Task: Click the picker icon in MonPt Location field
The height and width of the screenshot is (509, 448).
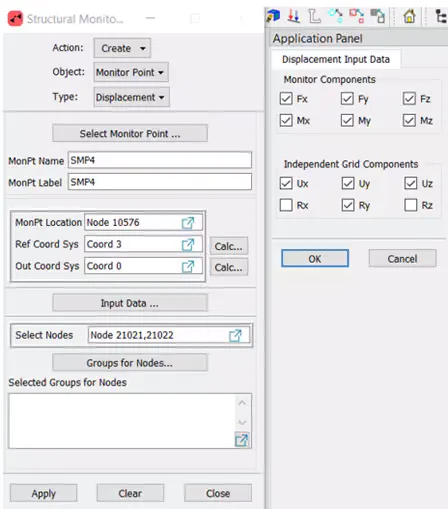Action: [x=188, y=223]
